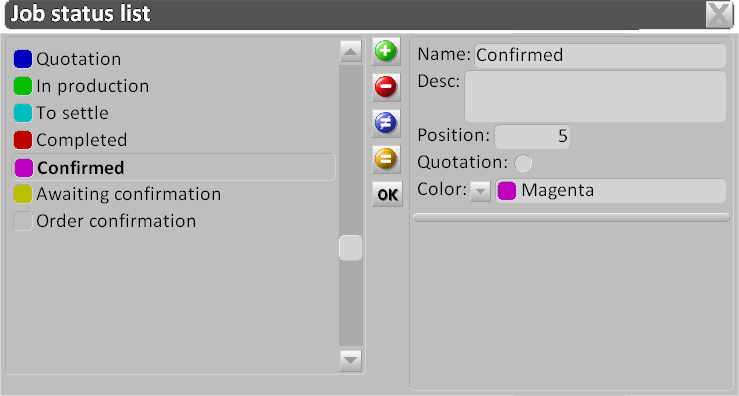This screenshot has height=396, width=739.
Task: Click the red minus delete status icon
Action: [386, 87]
